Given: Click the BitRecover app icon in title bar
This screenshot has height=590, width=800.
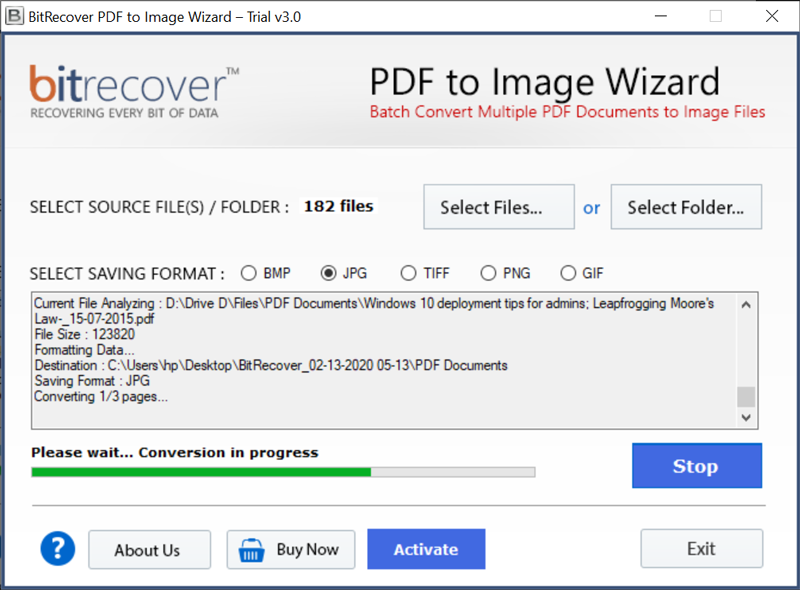Looking at the screenshot, I should tap(14, 16).
